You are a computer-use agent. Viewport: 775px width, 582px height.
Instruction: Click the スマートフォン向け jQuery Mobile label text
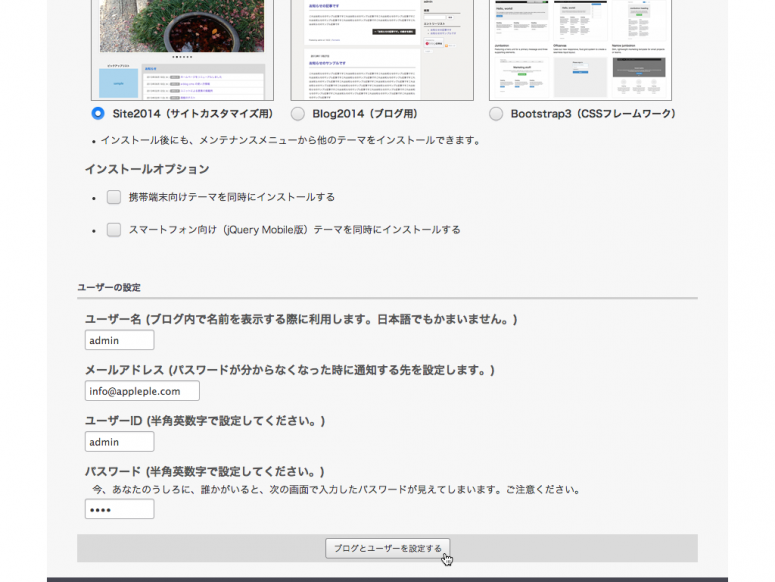(x=294, y=229)
